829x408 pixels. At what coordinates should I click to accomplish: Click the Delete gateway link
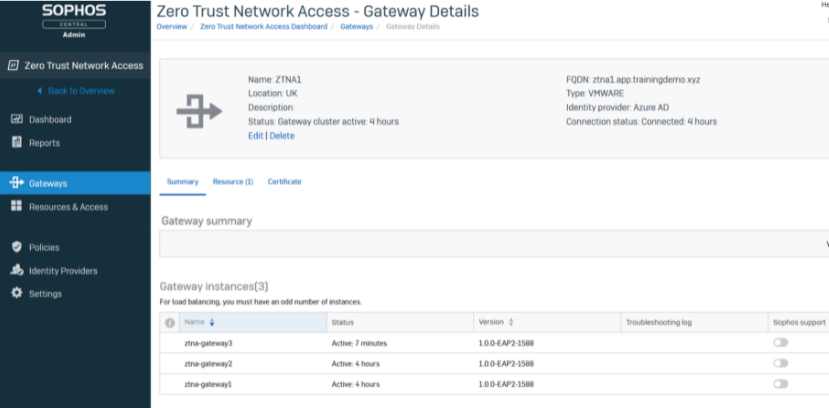(x=282, y=136)
